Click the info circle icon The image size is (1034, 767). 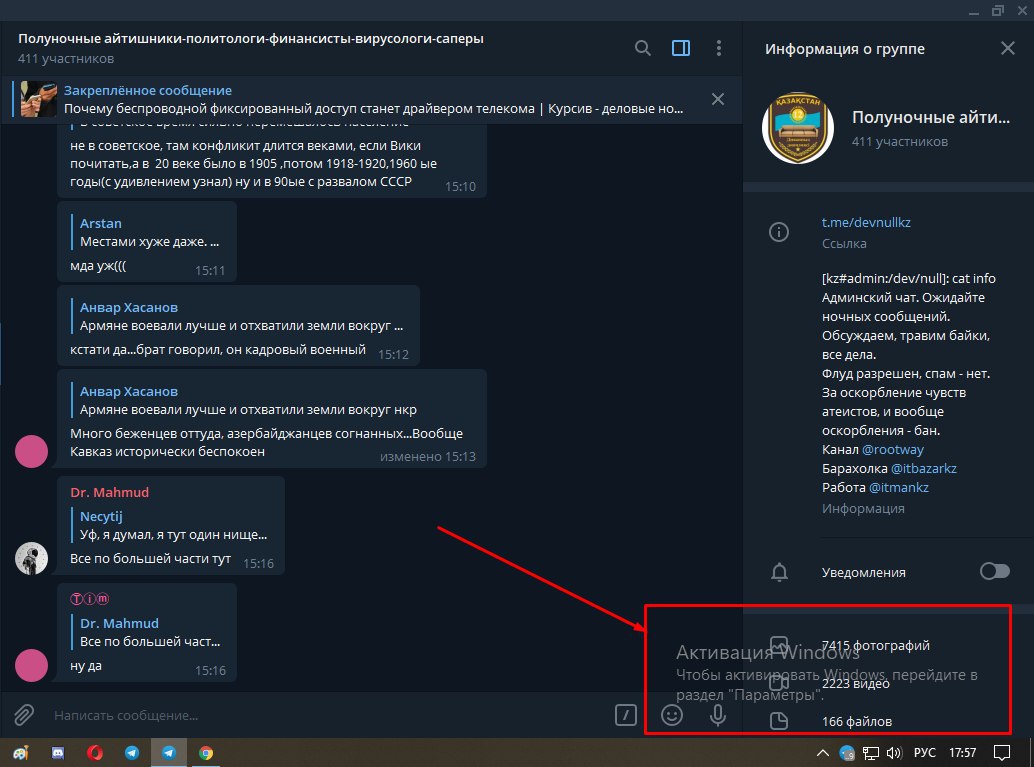tap(779, 232)
